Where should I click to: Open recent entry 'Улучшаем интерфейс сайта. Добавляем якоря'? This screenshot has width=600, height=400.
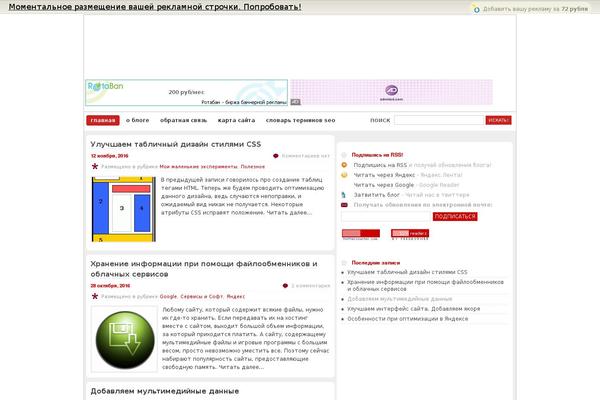tap(414, 309)
